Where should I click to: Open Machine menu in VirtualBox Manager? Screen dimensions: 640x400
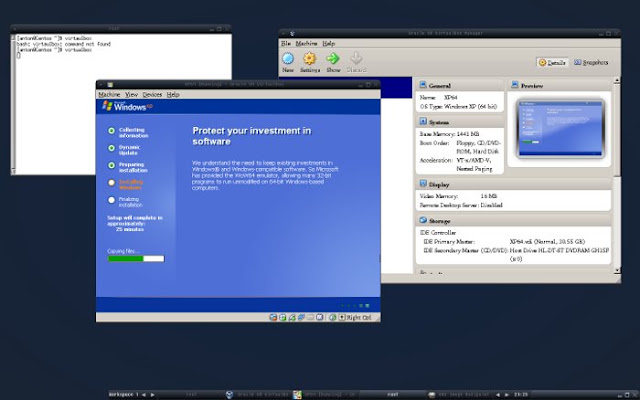(306, 43)
